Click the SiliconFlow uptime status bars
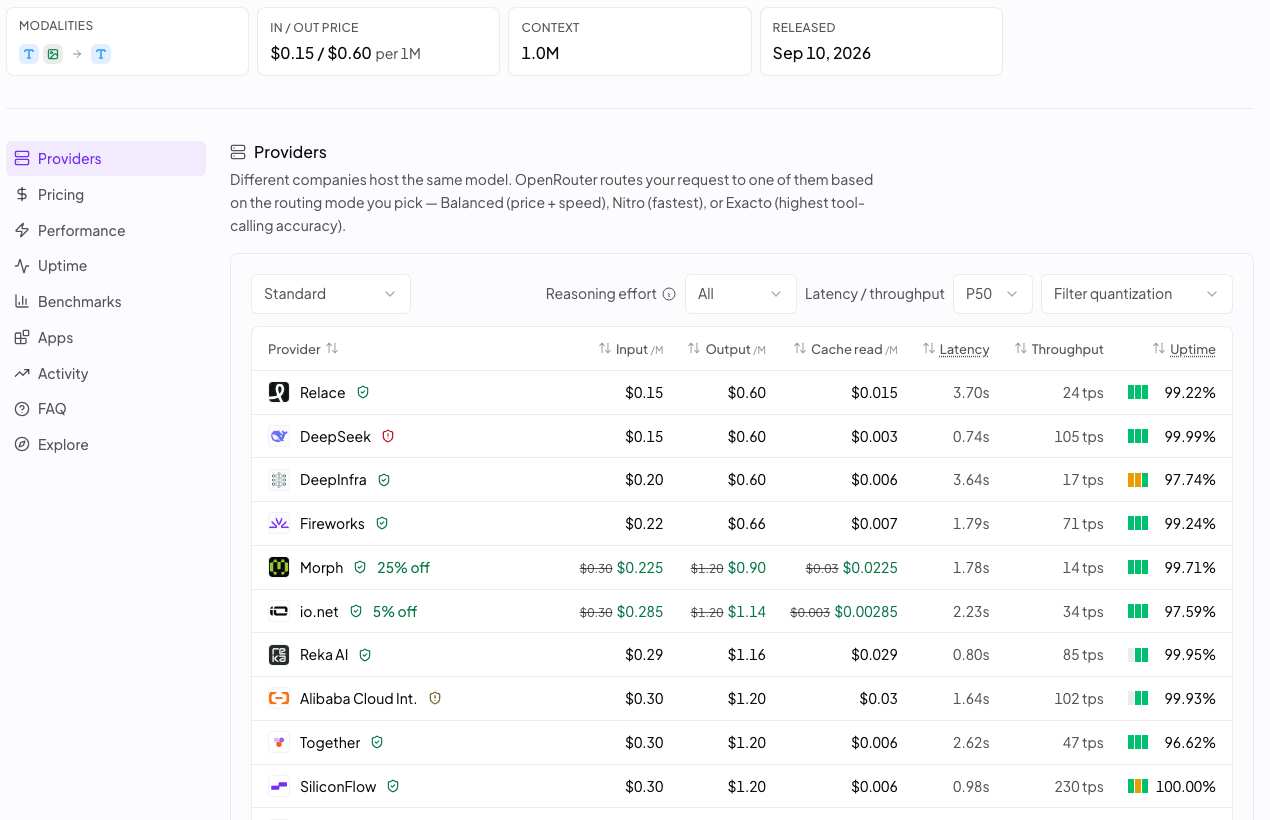The image size is (1270, 820). coord(1138,786)
